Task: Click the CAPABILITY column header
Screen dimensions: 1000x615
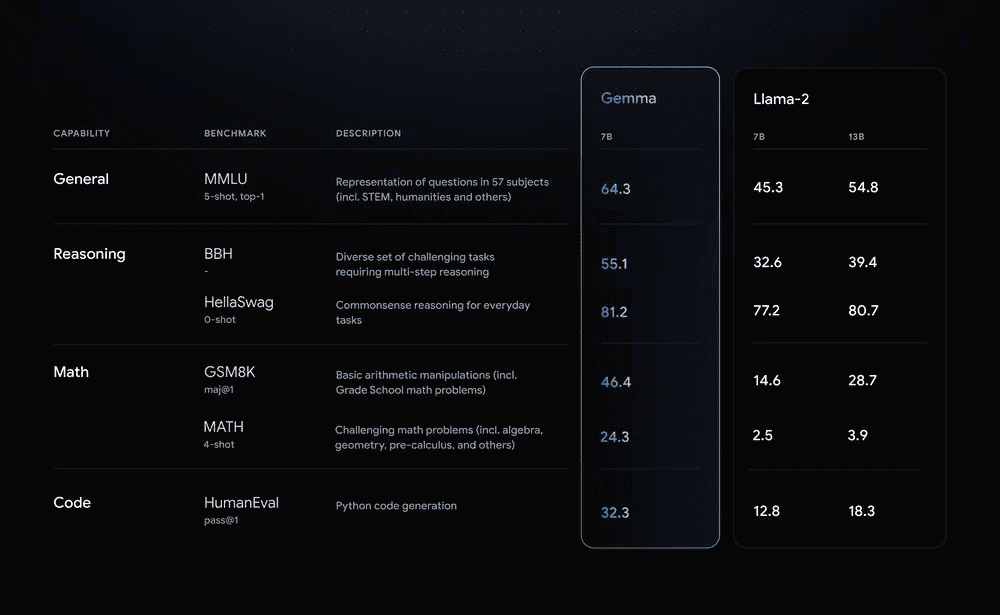Action: [x=82, y=133]
